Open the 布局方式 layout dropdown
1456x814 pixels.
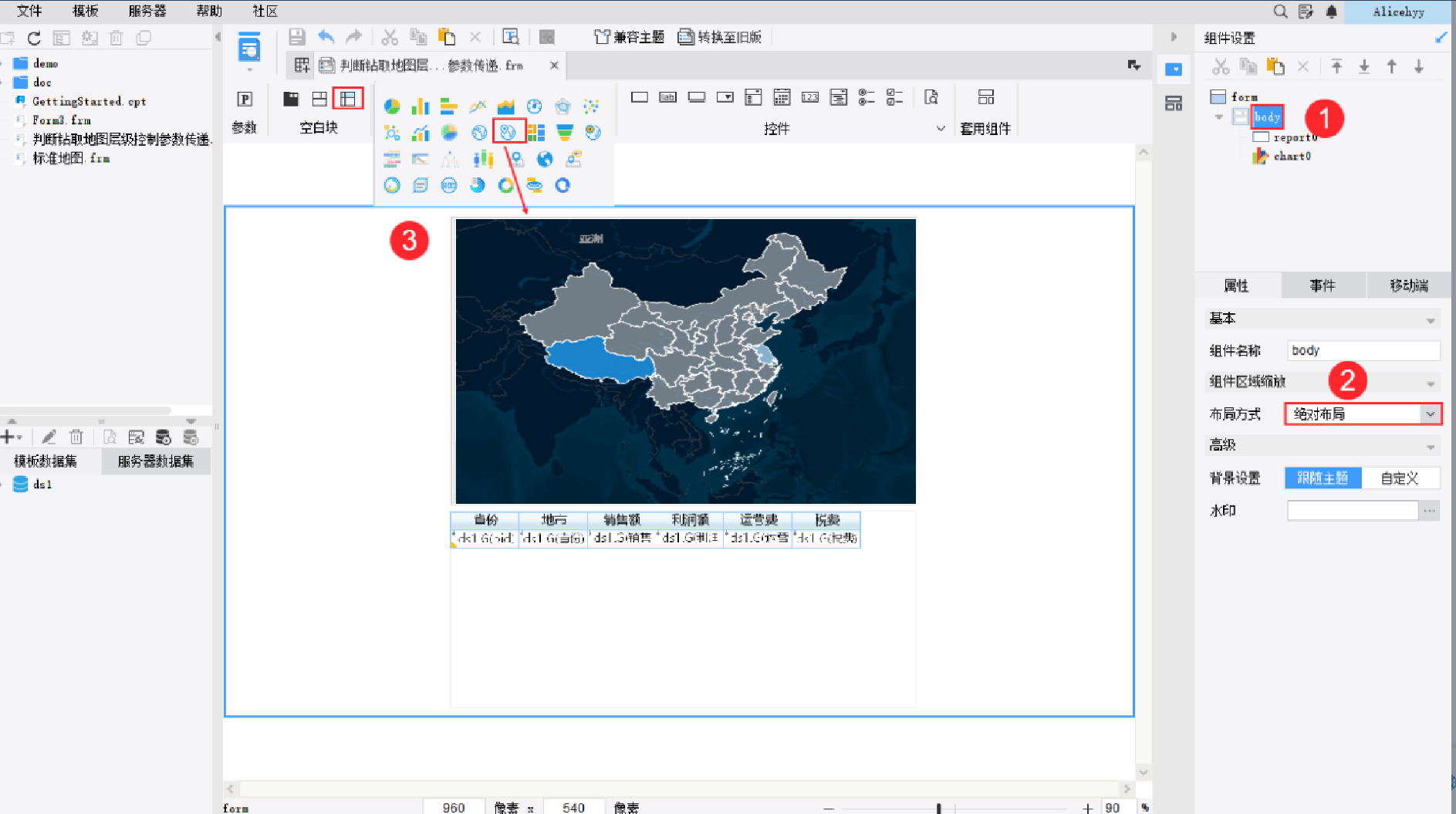click(x=1363, y=414)
